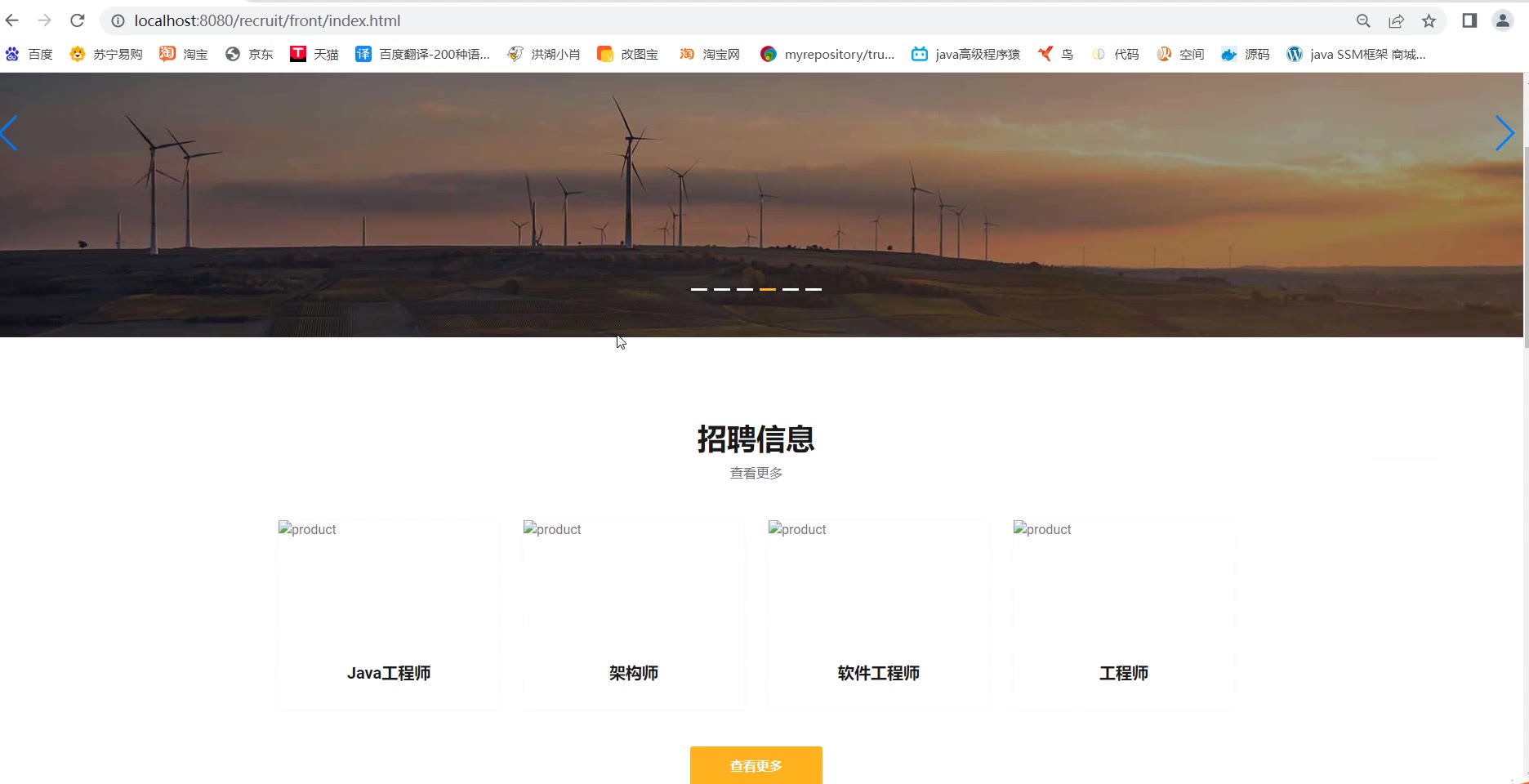Open the 百度翻译 bookmark
1529x784 pixels.
click(x=422, y=54)
